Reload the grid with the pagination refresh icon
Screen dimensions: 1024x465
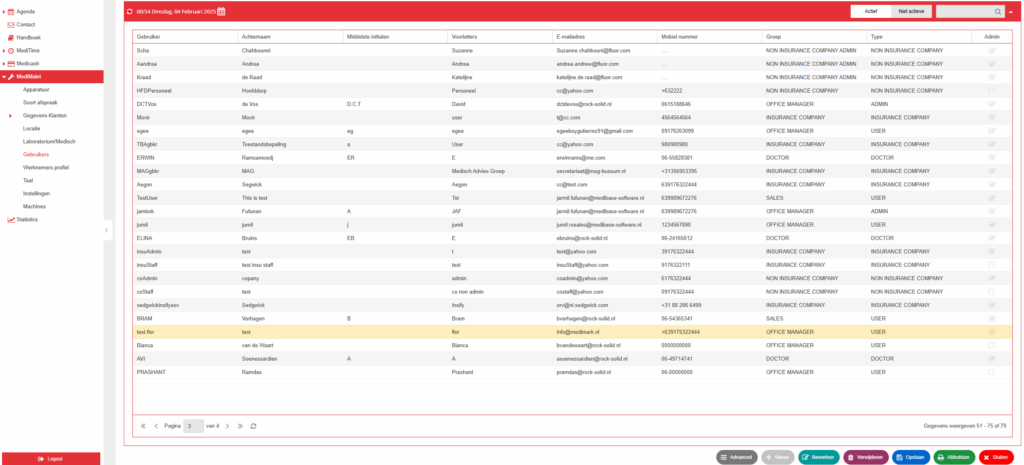pyautogui.click(x=253, y=426)
